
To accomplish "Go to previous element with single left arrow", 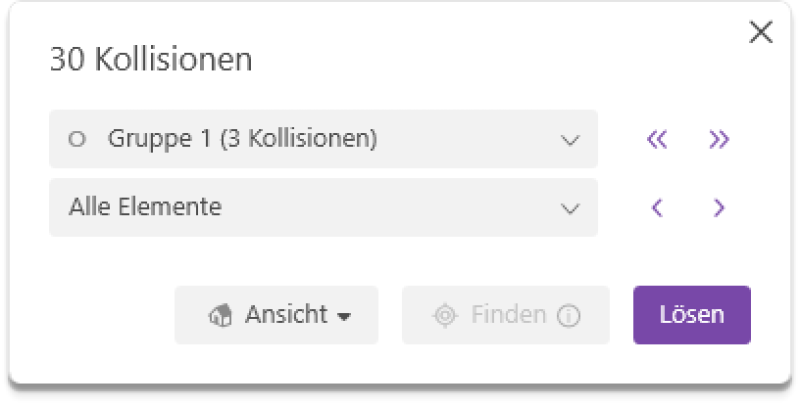I will click(657, 207).
